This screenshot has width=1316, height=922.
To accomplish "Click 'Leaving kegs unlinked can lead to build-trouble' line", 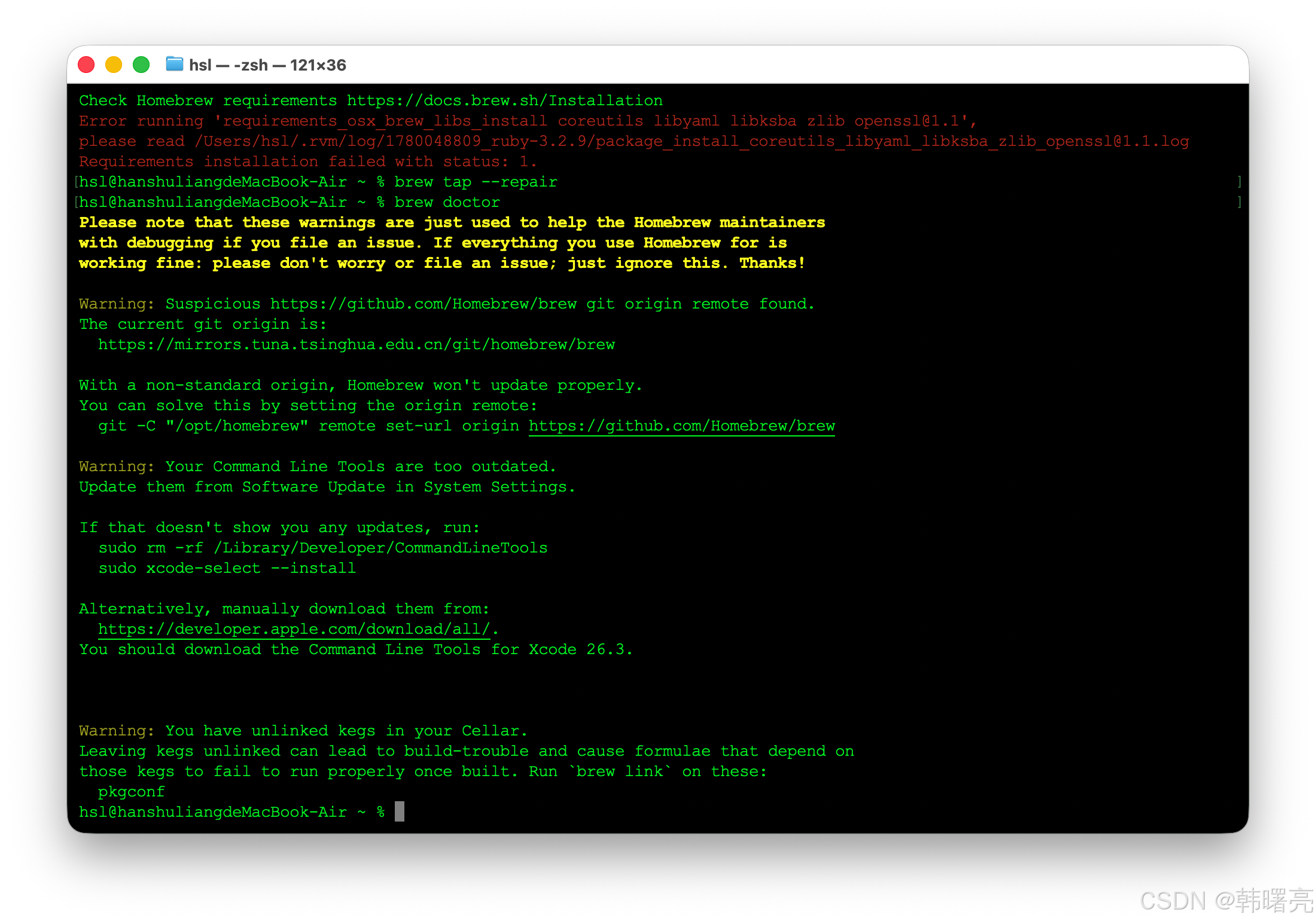I will click(x=467, y=751).
